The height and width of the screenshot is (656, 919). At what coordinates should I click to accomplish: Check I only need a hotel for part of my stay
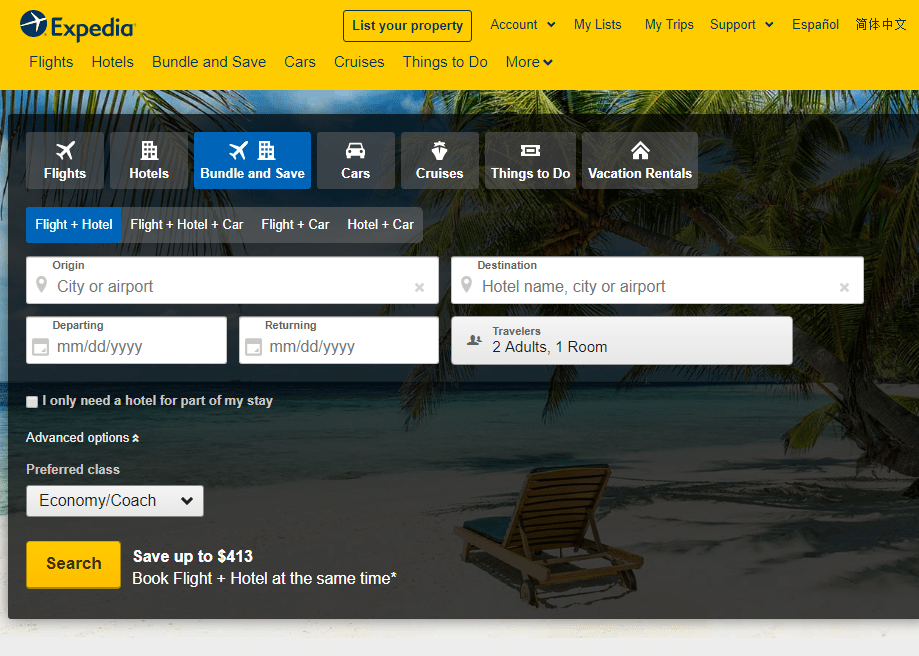32,402
